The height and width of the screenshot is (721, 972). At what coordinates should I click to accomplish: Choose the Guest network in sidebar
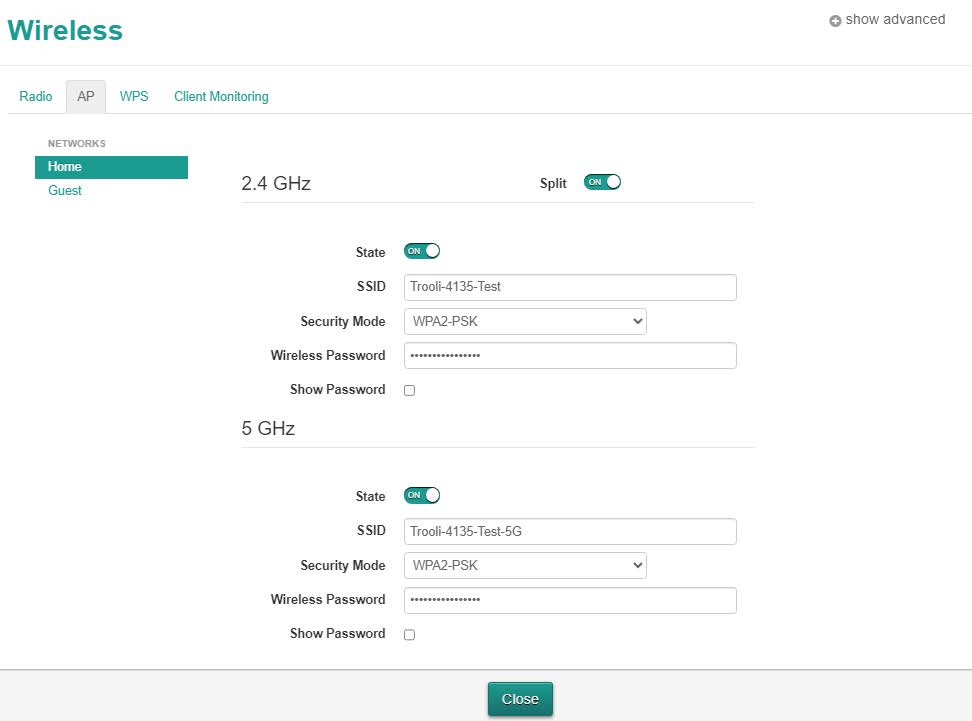tap(65, 191)
